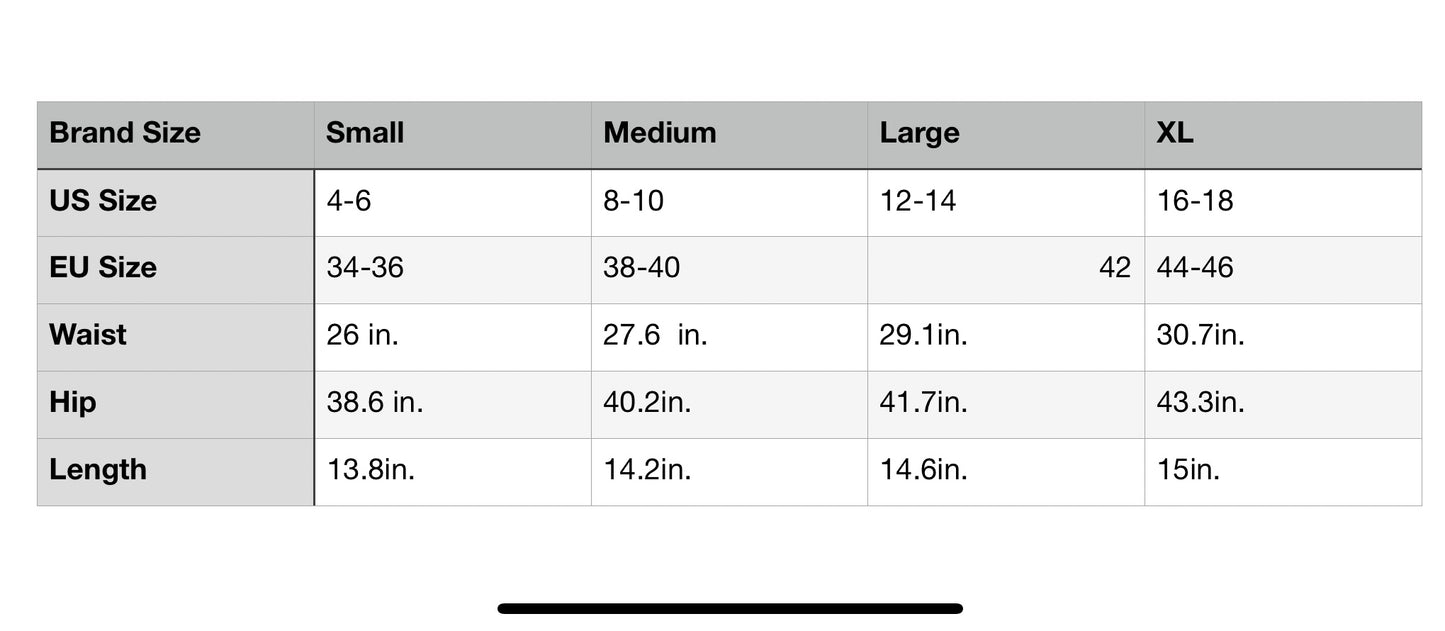
Task: Click the right-aligned 42 cell
Action: click(x=1006, y=270)
